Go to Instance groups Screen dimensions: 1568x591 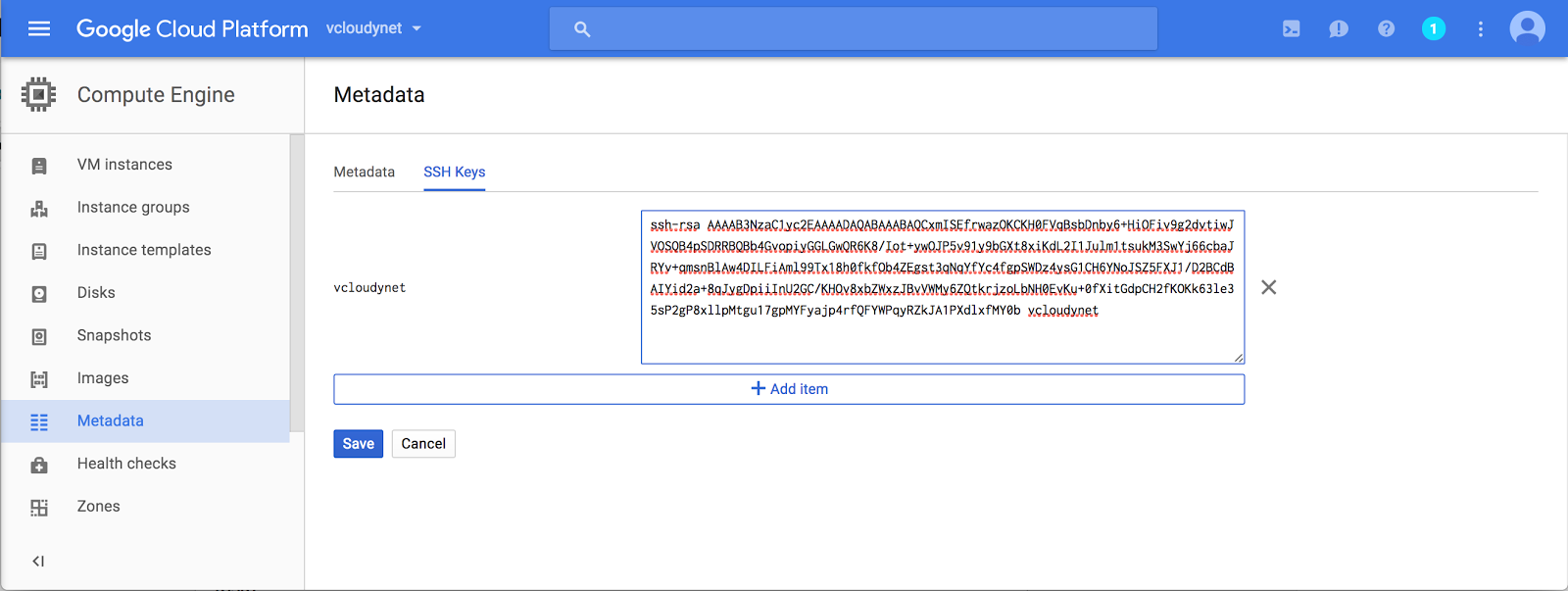coord(133,207)
